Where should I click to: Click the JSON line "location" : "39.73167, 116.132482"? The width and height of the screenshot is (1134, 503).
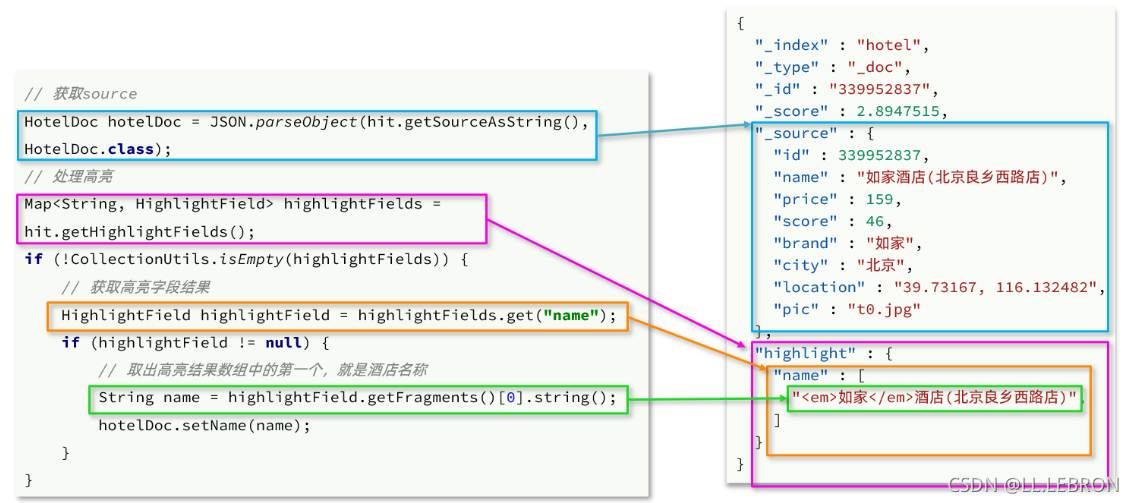(938, 287)
